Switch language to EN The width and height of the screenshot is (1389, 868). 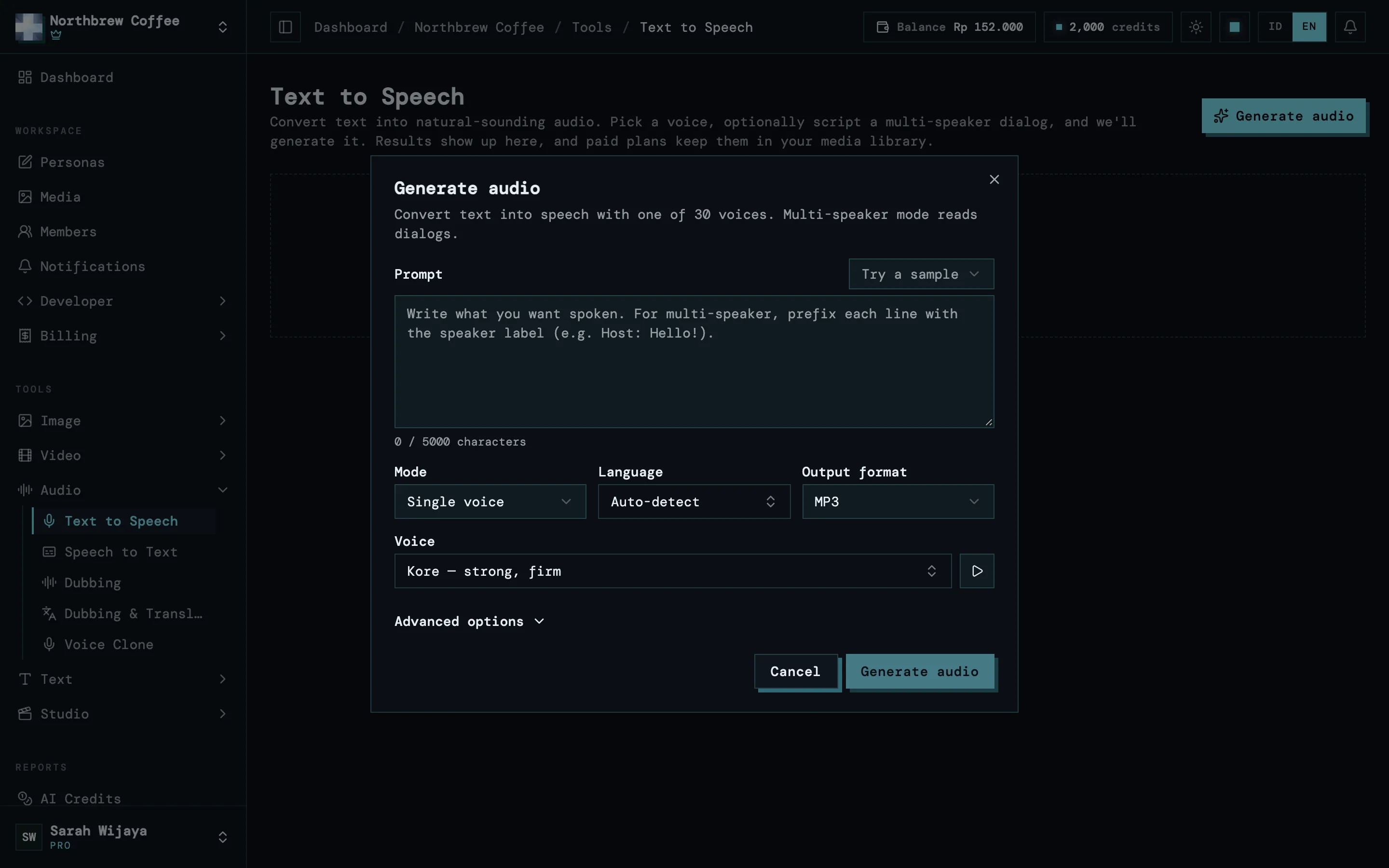coord(1308,27)
